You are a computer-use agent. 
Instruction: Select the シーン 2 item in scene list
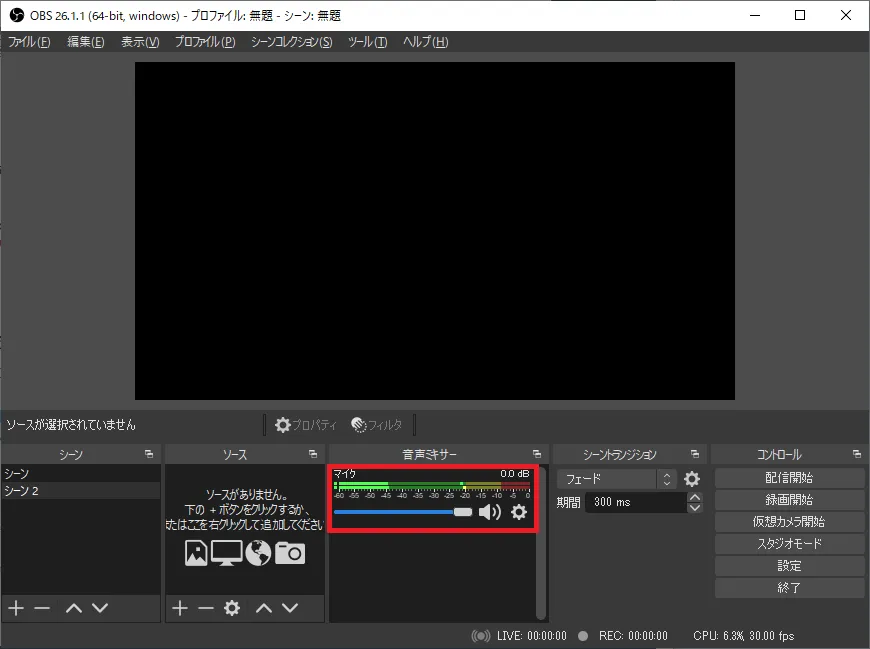[81, 491]
